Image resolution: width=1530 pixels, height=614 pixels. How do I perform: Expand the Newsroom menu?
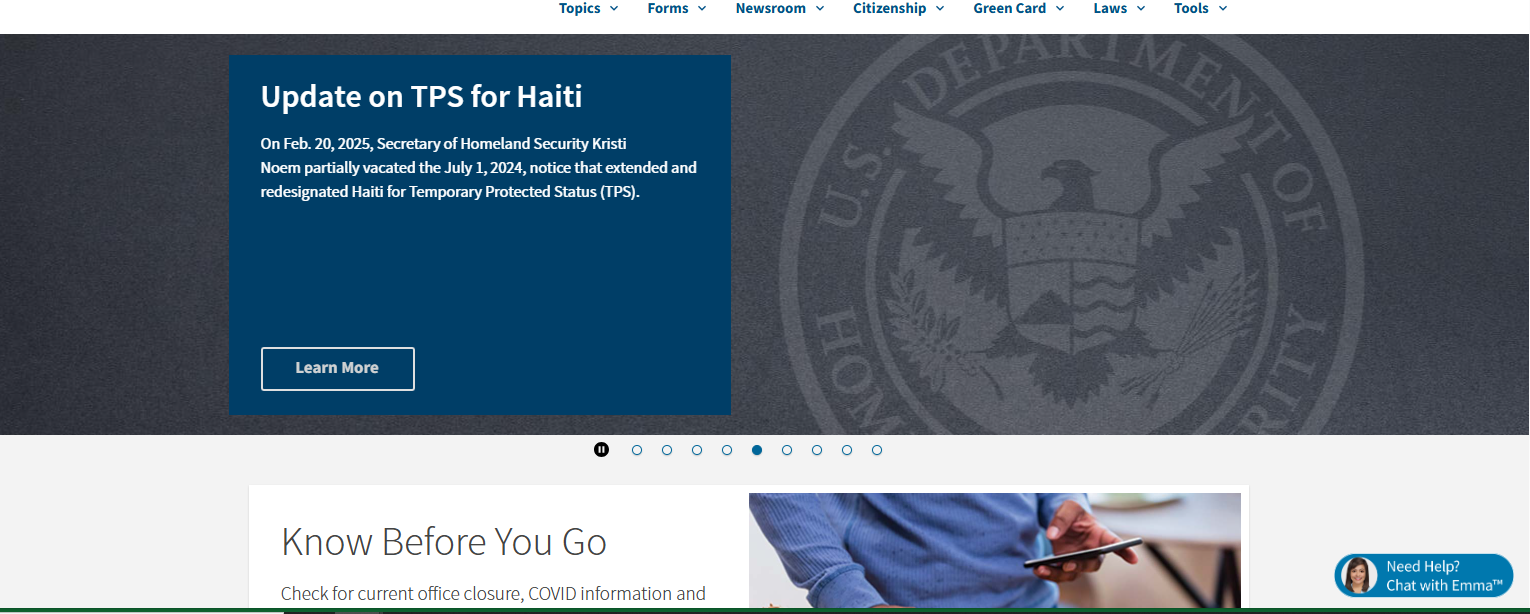(x=780, y=8)
